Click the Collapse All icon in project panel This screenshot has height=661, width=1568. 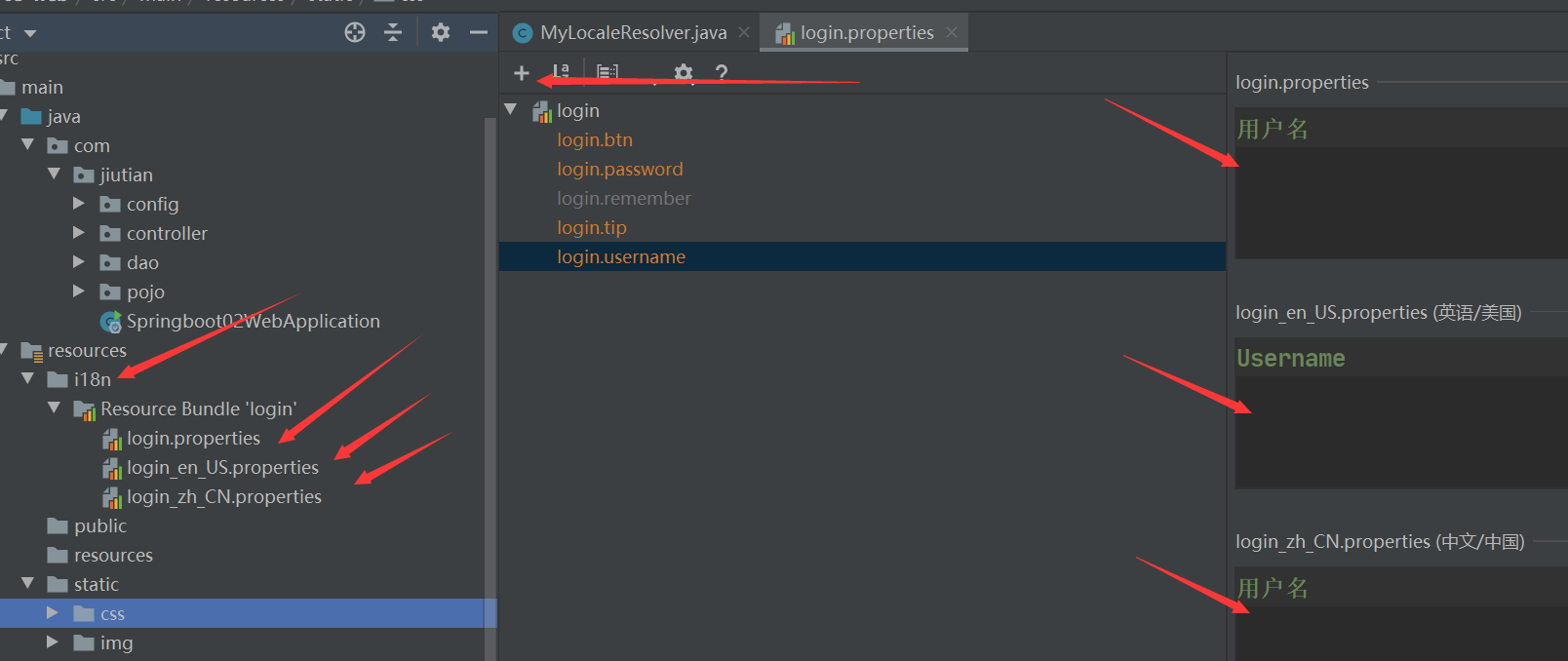393,33
